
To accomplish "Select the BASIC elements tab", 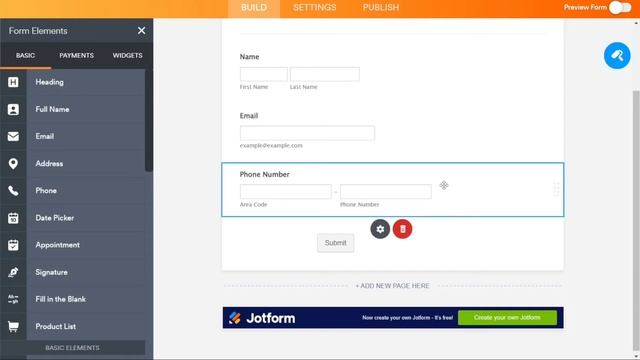I will point(25,56).
